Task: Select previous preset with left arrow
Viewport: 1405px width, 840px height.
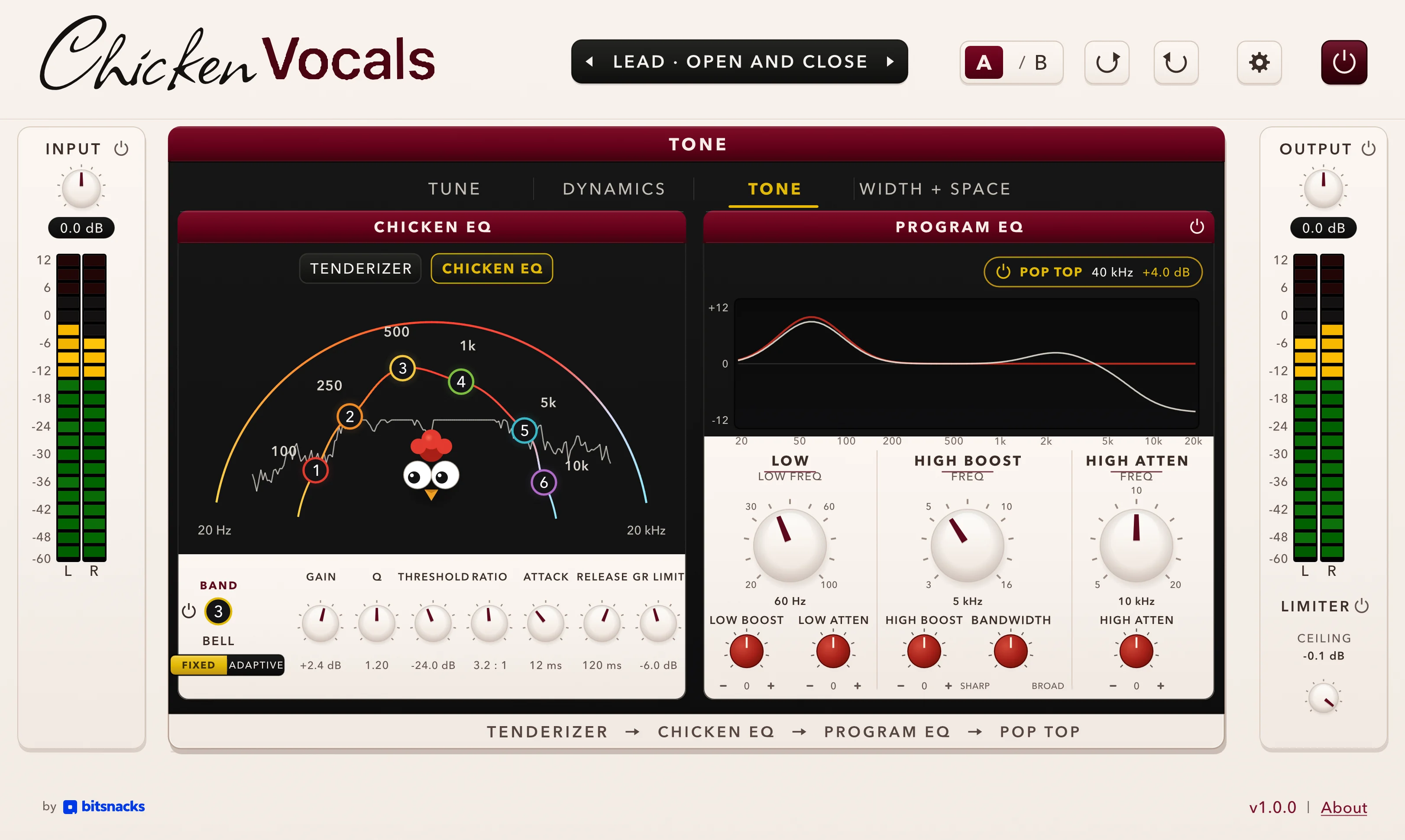Action: pos(589,61)
